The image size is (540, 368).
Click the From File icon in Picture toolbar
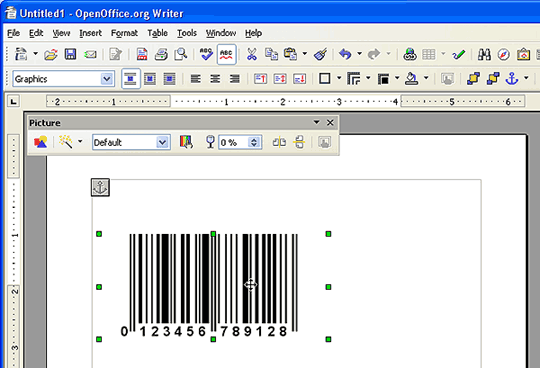[x=40, y=142]
